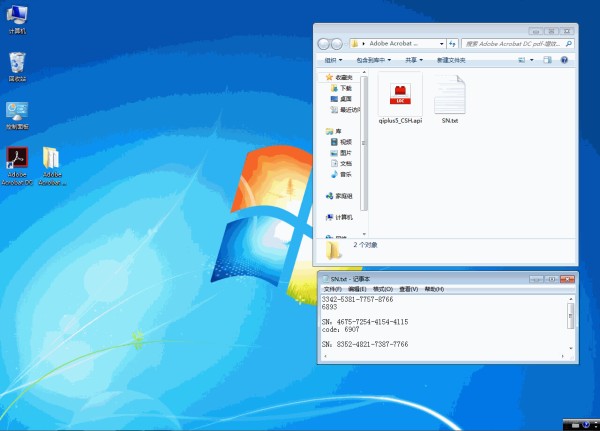Click the Adobe Acrobat address bar segment
Image resolution: width=600 pixels, height=431 pixels.
pyautogui.click(x=393, y=44)
